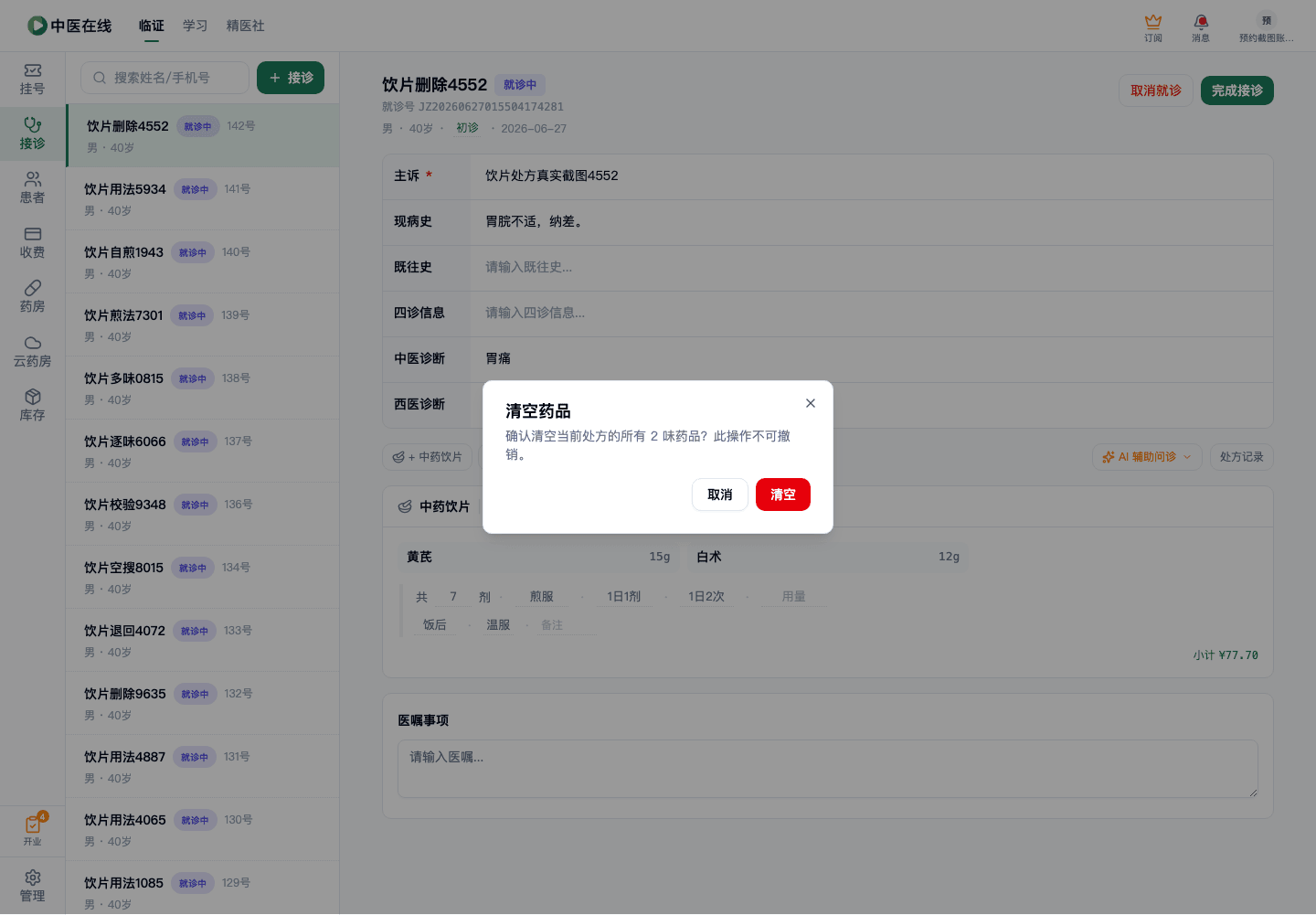Cancel the 清空药品 dialog with 取消

click(719, 495)
